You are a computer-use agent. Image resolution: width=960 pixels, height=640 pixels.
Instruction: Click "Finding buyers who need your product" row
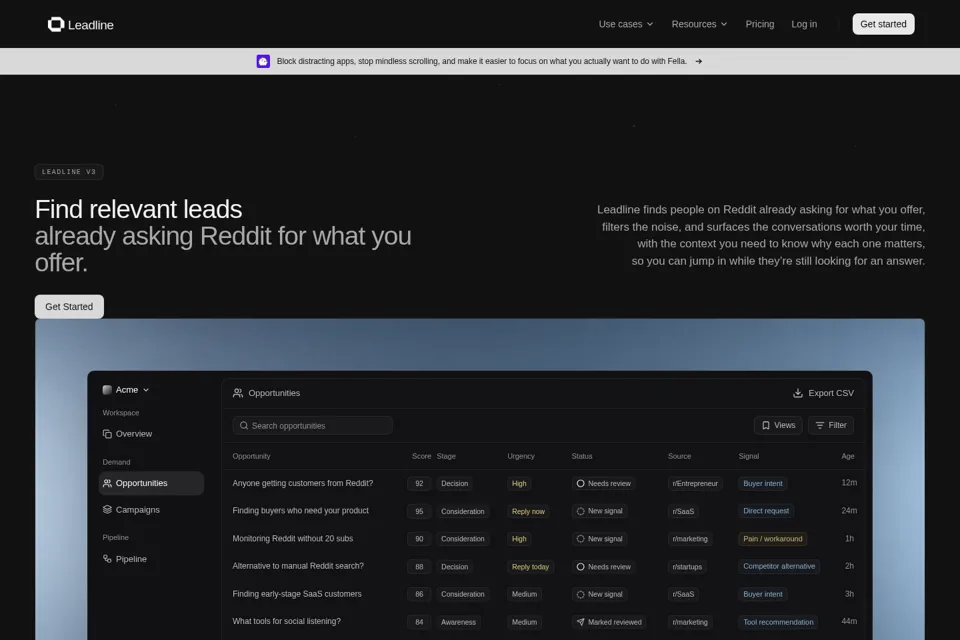(x=544, y=511)
